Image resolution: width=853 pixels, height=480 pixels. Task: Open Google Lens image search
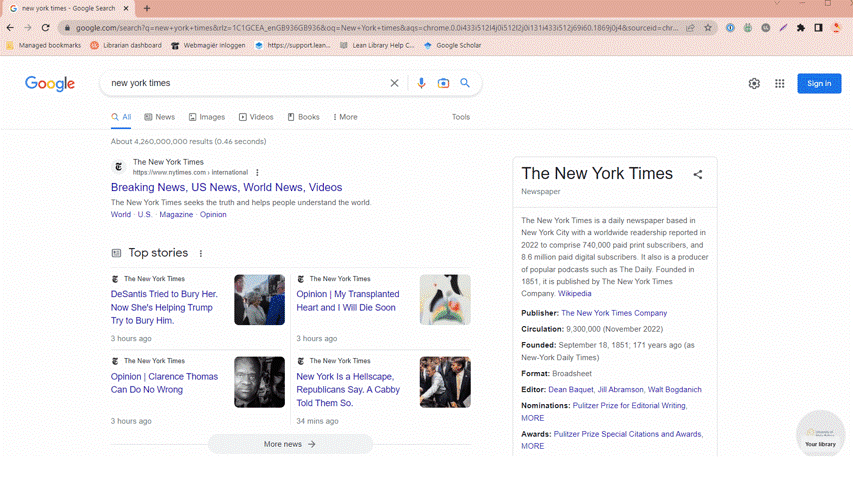coord(443,83)
